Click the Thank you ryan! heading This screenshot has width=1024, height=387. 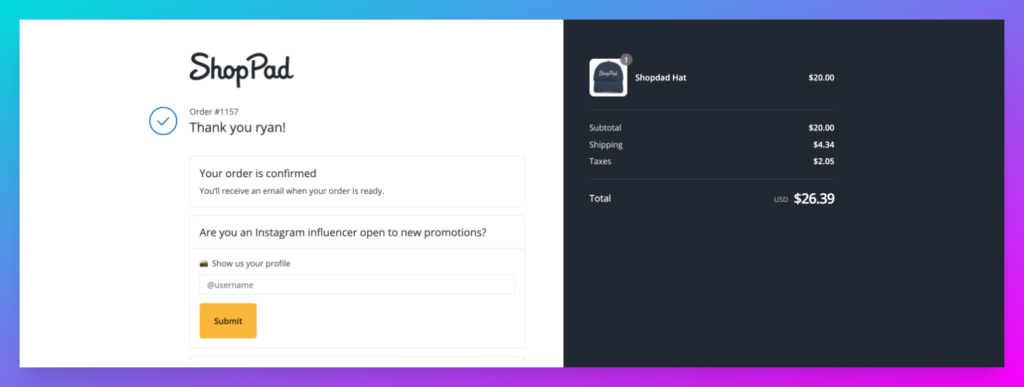pyautogui.click(x=238, y=127)
